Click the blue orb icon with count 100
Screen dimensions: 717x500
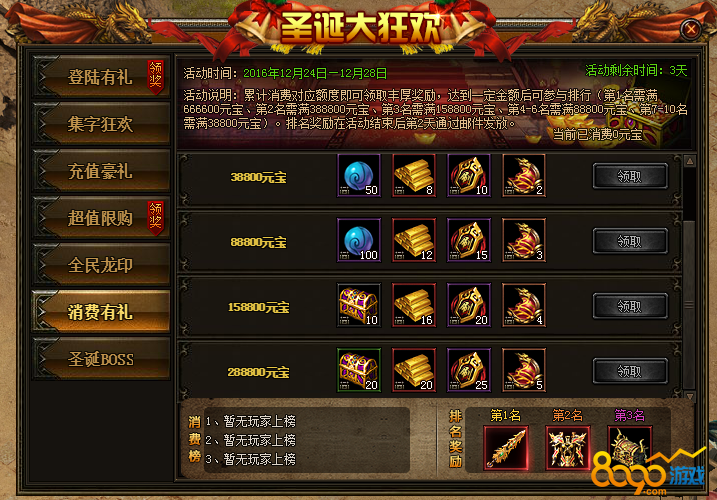pyautogui.click(x=358, y=240)
